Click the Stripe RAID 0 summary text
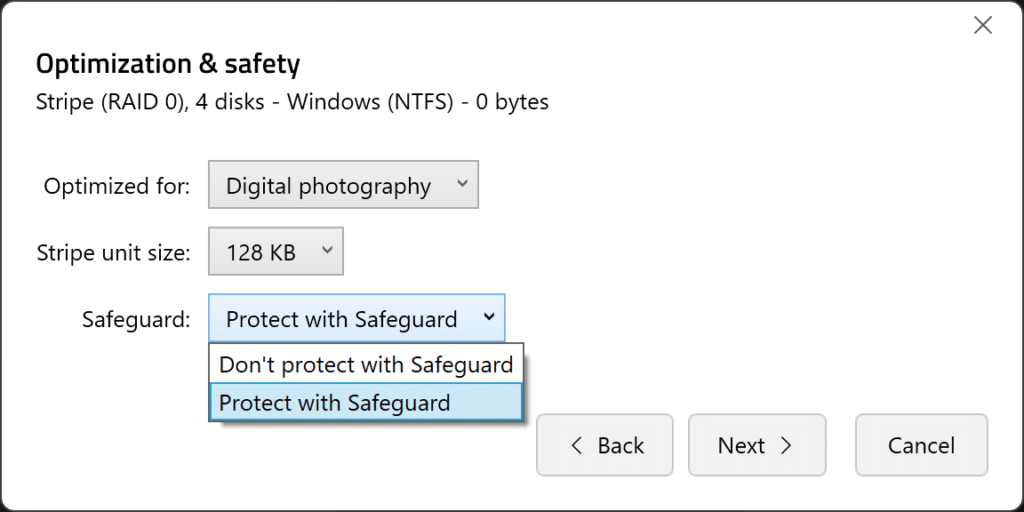The width and height of the screenshot is (1024, 512). coord(292,103)
